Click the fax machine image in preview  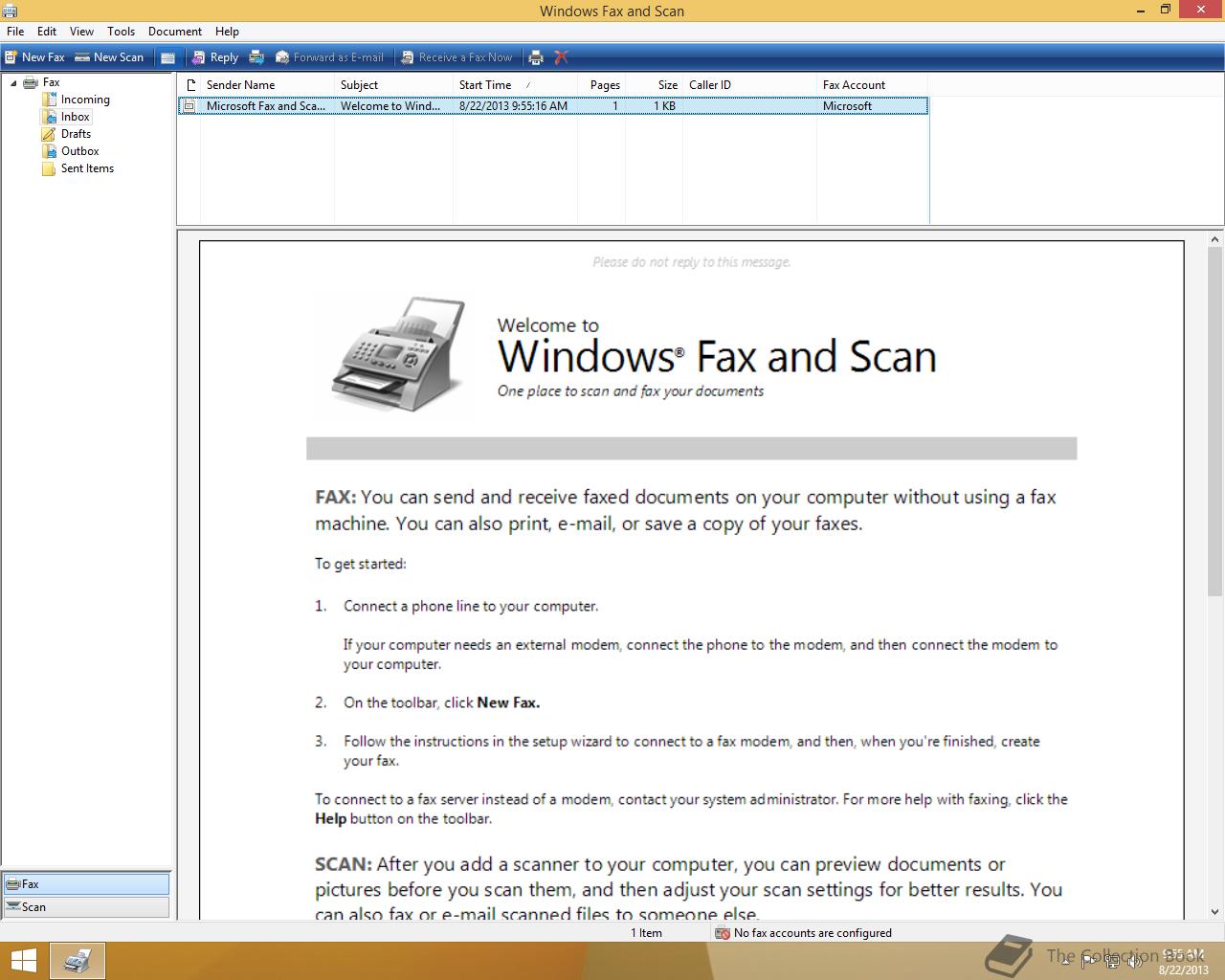(x=399, y=354)
